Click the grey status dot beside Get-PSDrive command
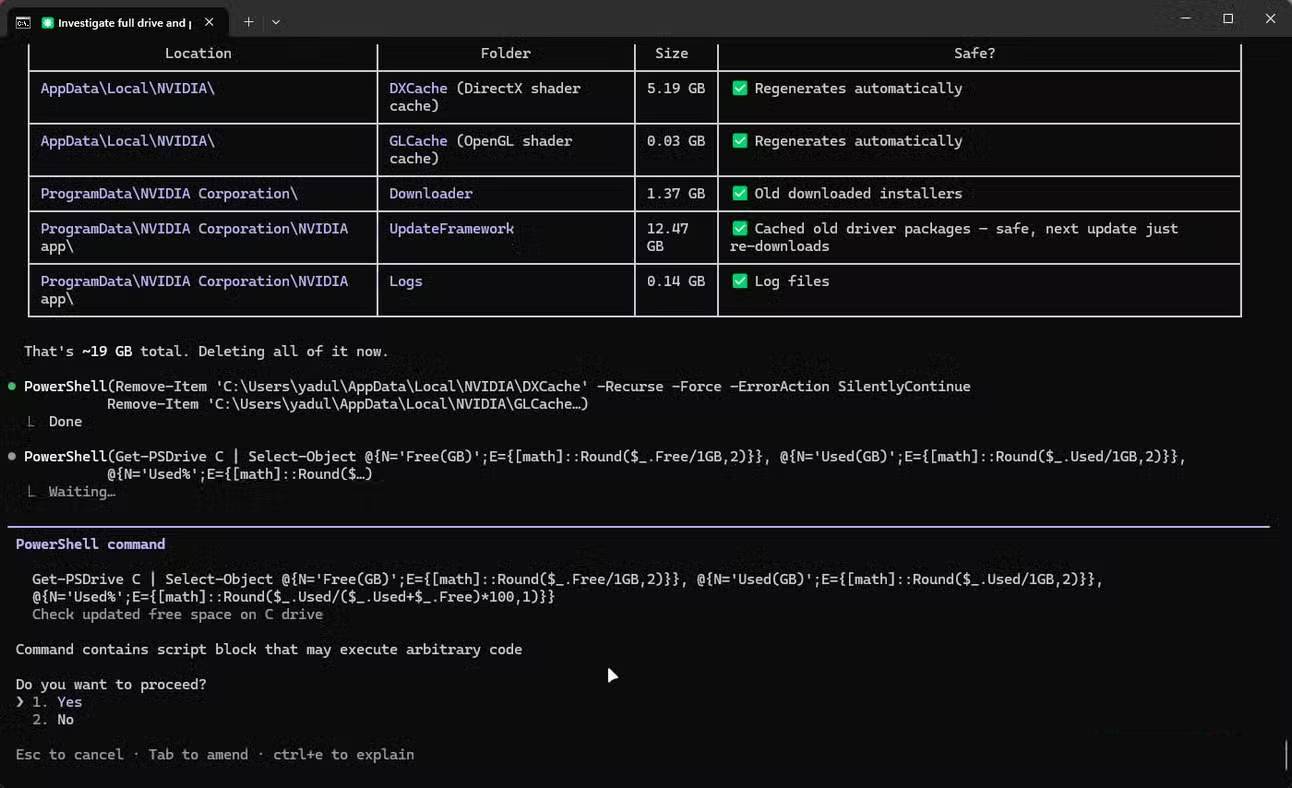Screen dimensions: 1292x788 [12, 456]
